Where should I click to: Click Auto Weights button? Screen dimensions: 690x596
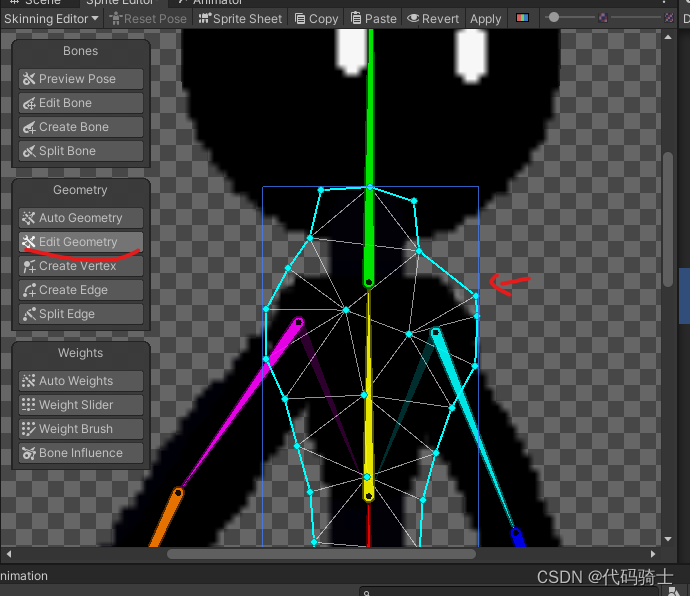pos(81,381)
